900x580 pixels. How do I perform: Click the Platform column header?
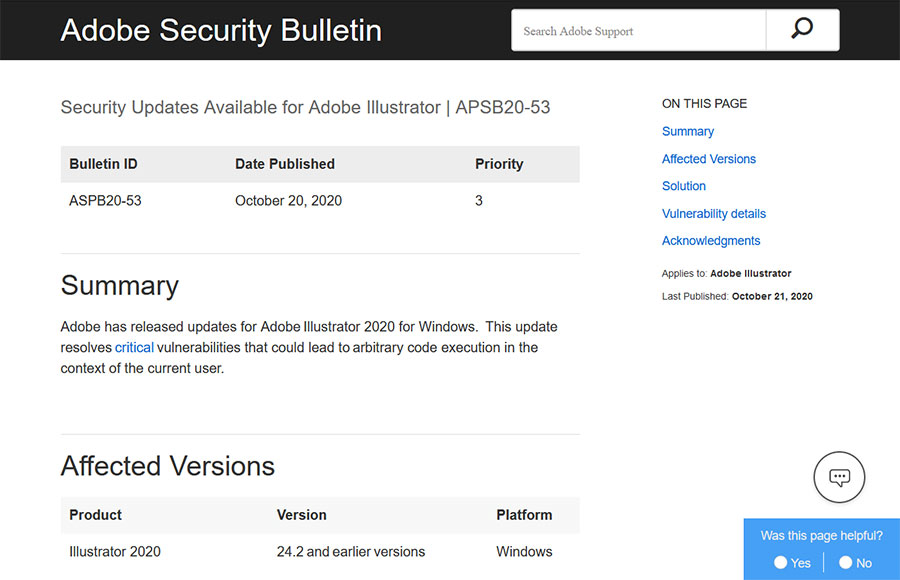pyautogui.click(x=524, y=515)
